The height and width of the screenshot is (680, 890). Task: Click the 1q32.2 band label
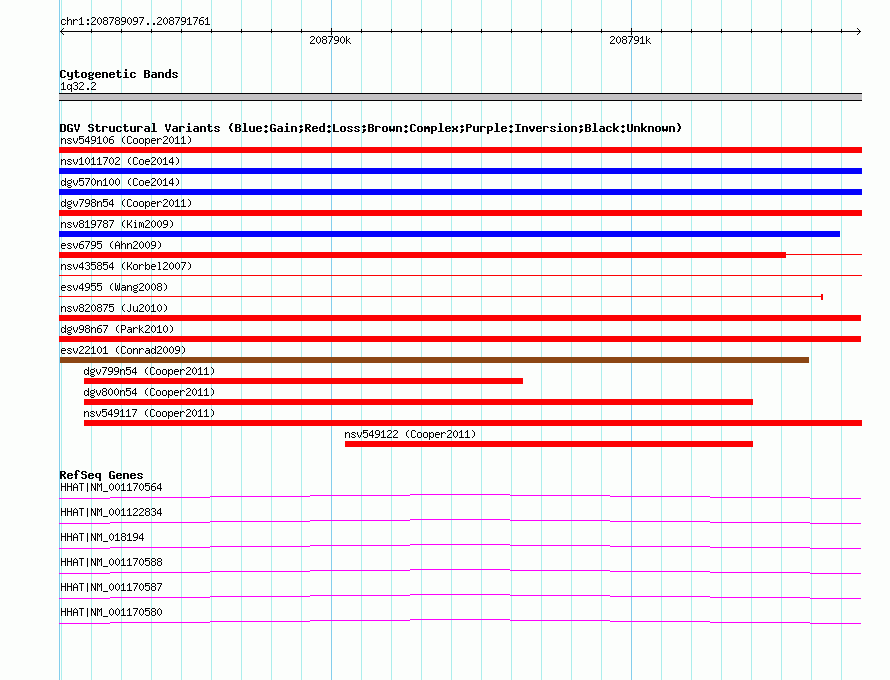tap(78, 86)
